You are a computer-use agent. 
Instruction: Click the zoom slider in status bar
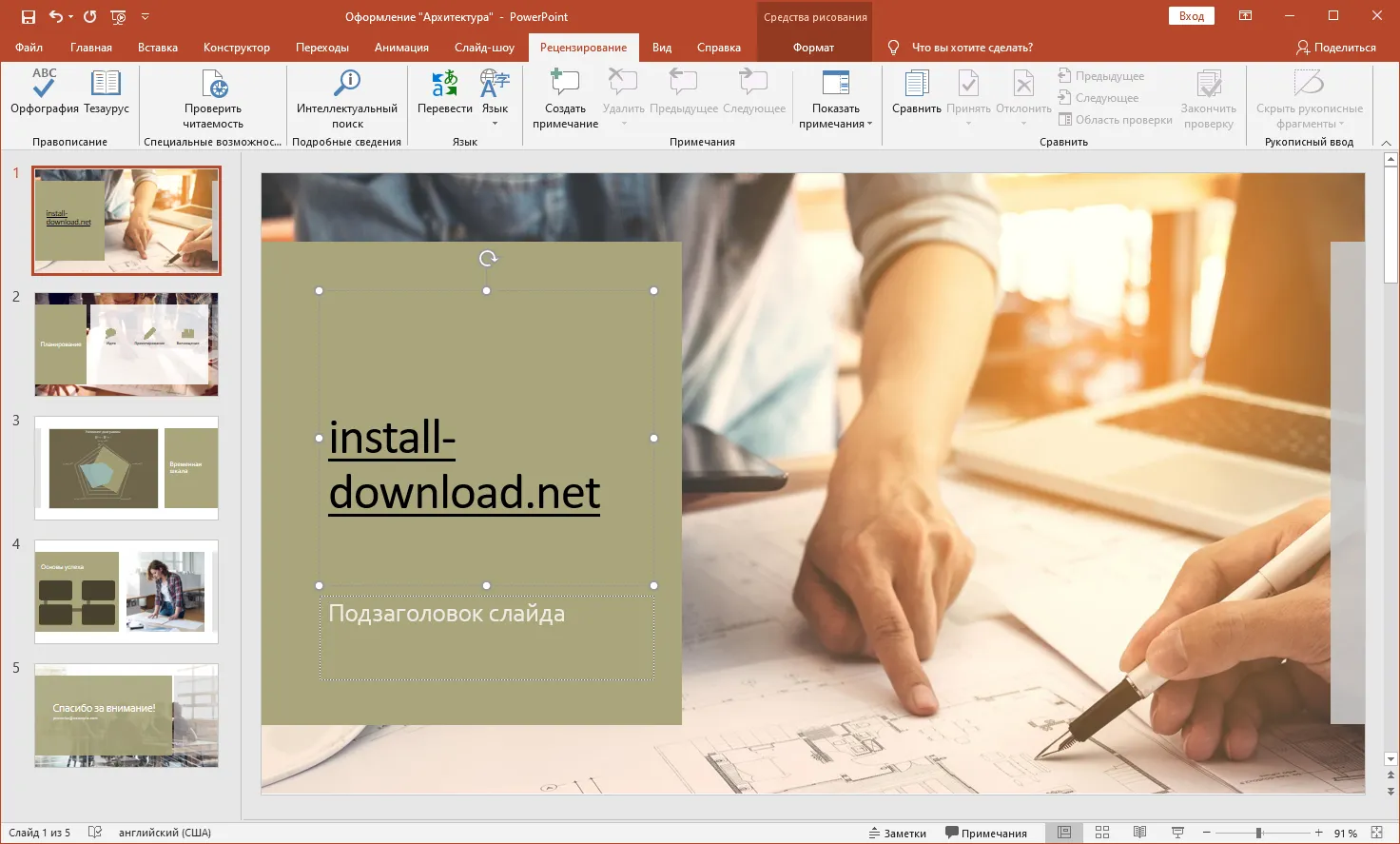pyautogui.click(x=1258, y=833)
